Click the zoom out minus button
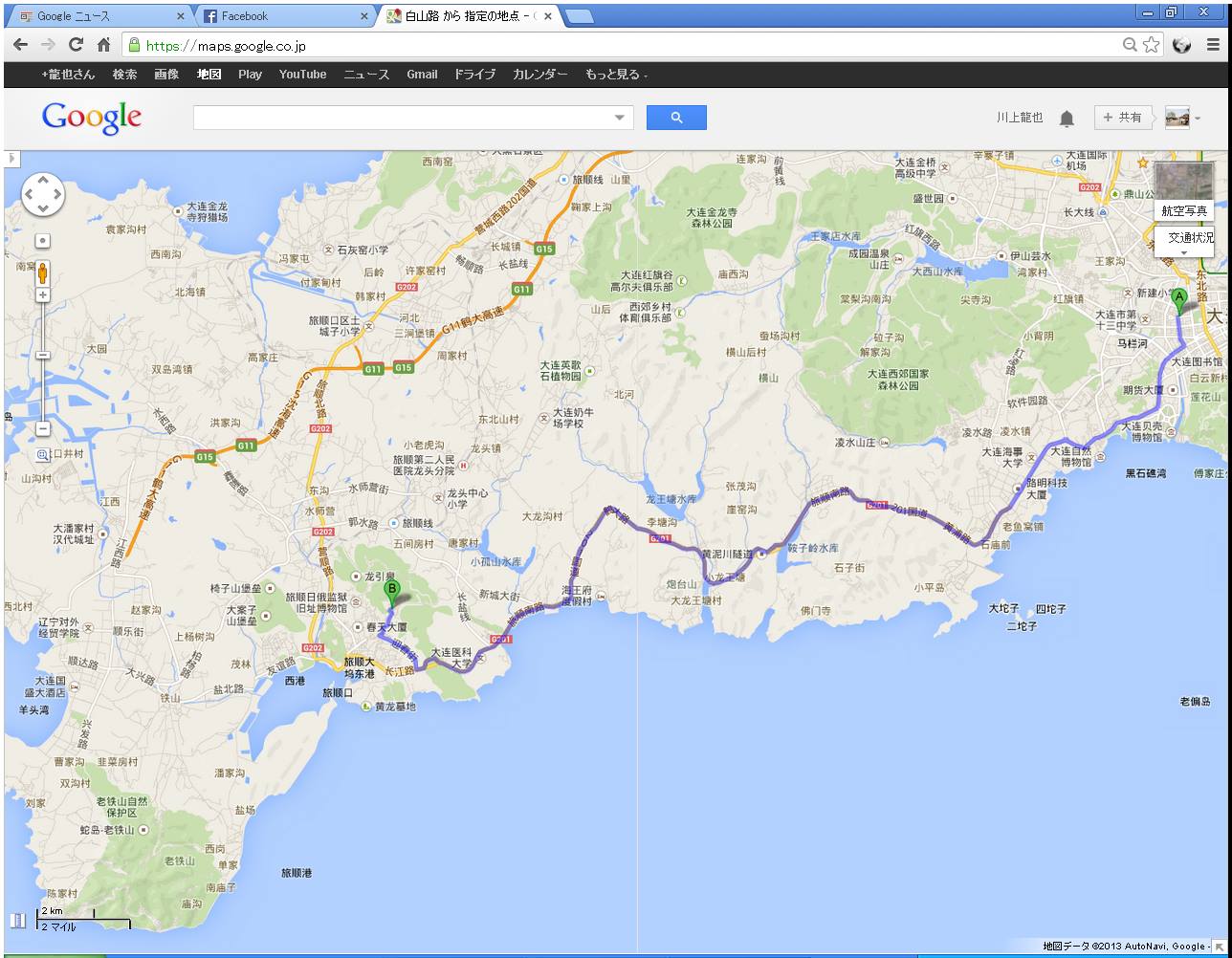Screen dimensions: 1232x958 pyautogui.click(x=43, y=429)
